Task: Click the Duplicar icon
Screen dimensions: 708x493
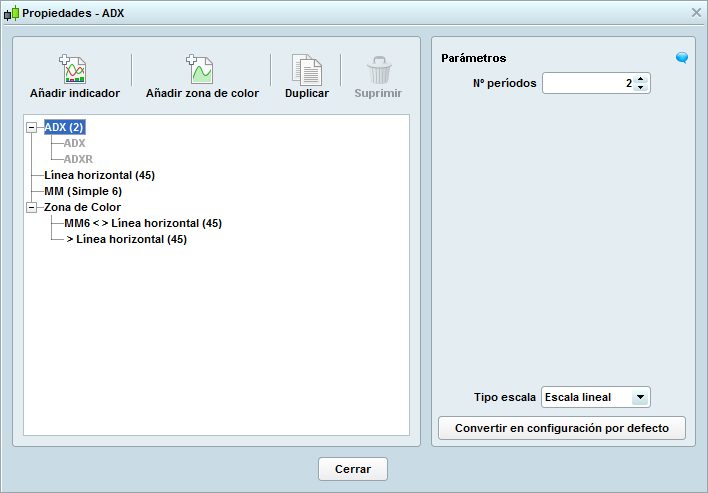Action: tap(306, 70)
